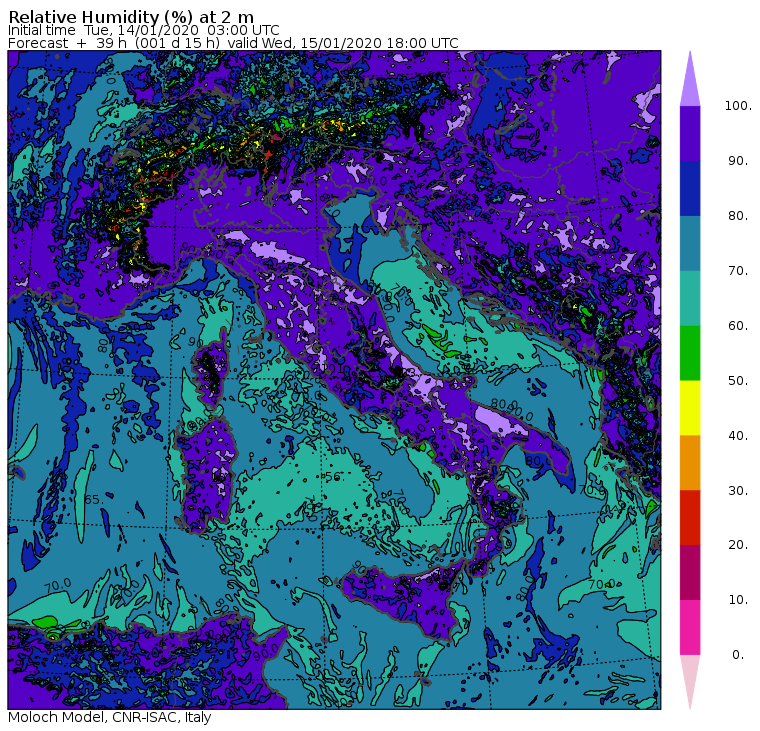Click the '90.' colorbar label
This screenshot has width=760, height=731.
click(738, 160)
